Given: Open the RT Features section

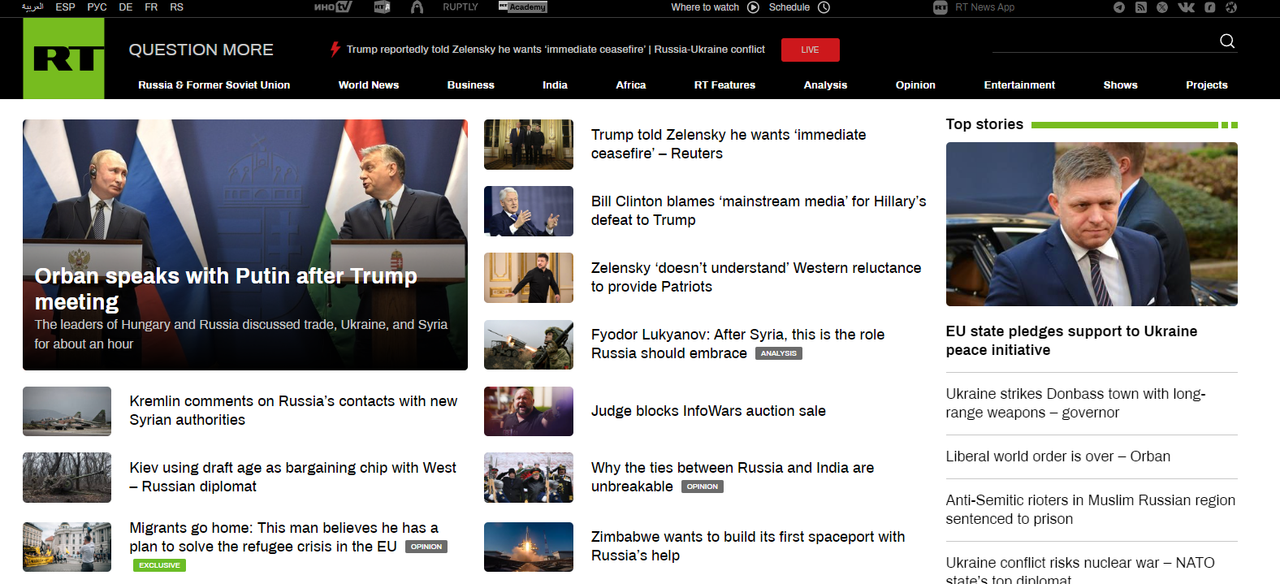Looking at the screenshot, I should coord(725,85).
